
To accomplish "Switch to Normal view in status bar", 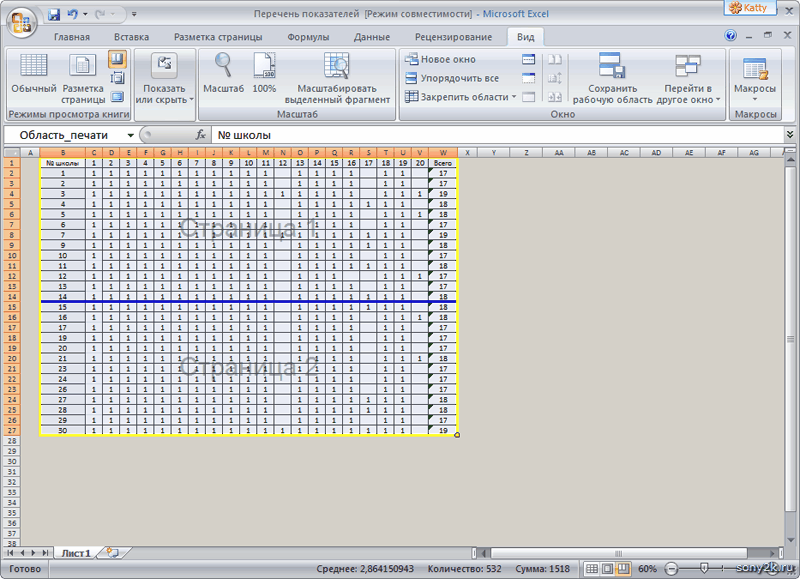I will pyautogui.click(x=591, y=569).
